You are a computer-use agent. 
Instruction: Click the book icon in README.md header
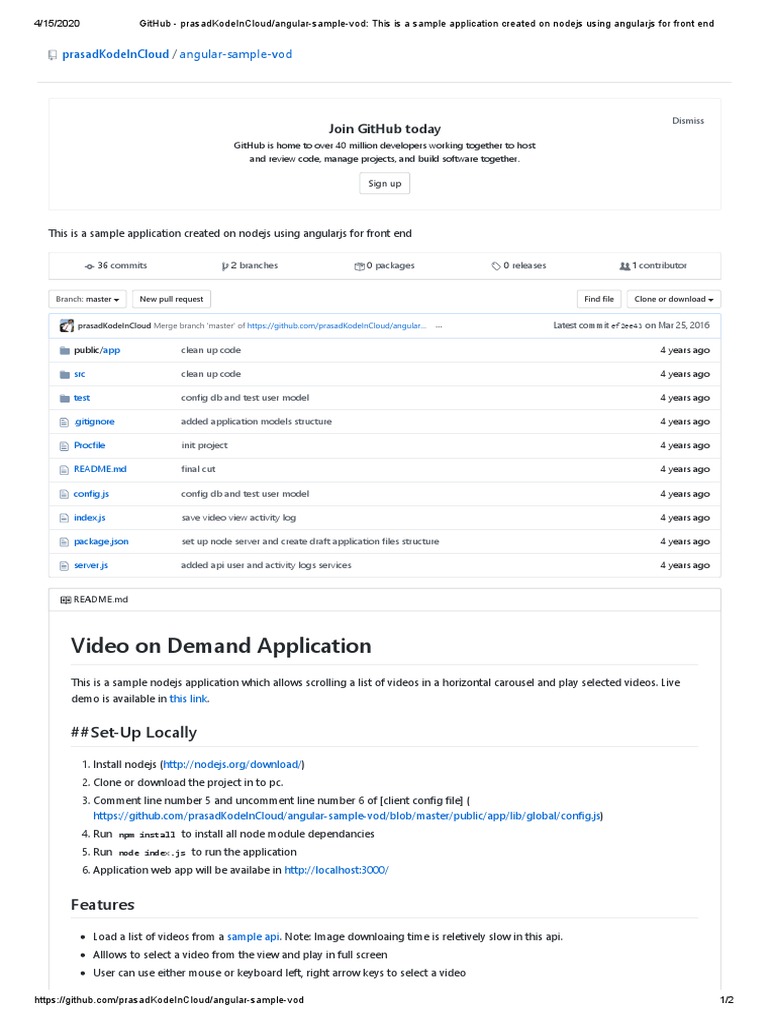(x=65, y=600)
